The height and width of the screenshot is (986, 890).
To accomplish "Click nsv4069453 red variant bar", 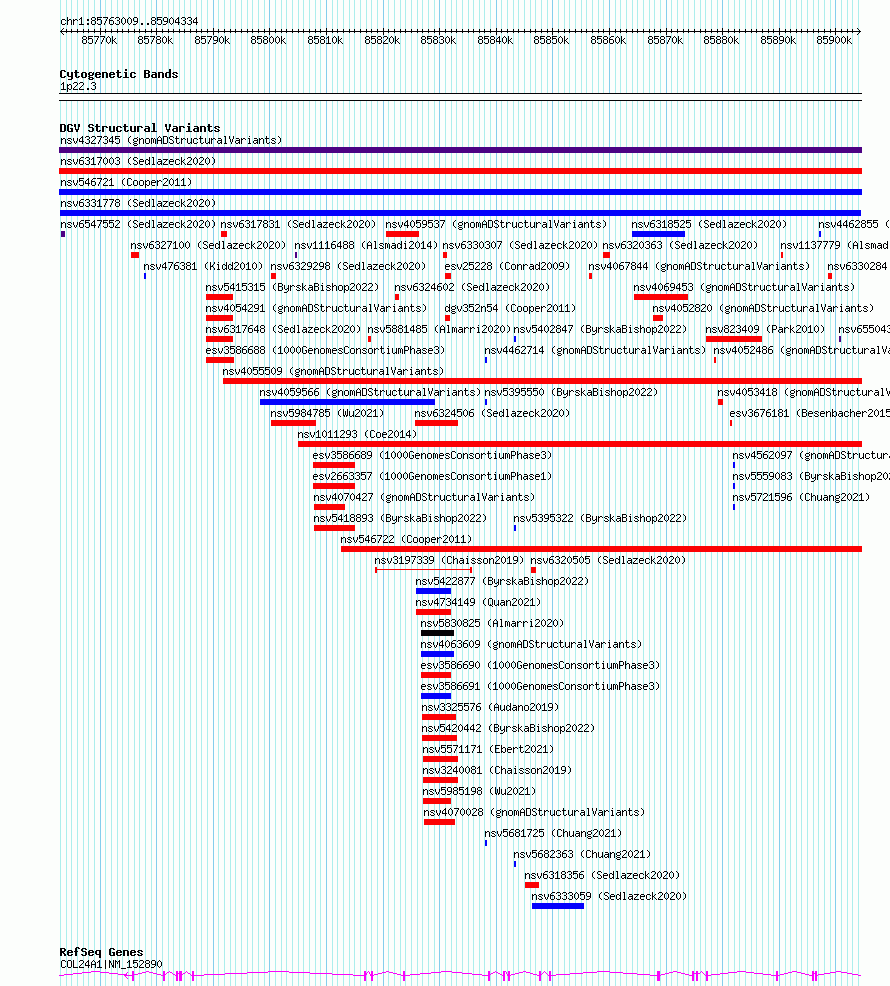I will [660, 297].
